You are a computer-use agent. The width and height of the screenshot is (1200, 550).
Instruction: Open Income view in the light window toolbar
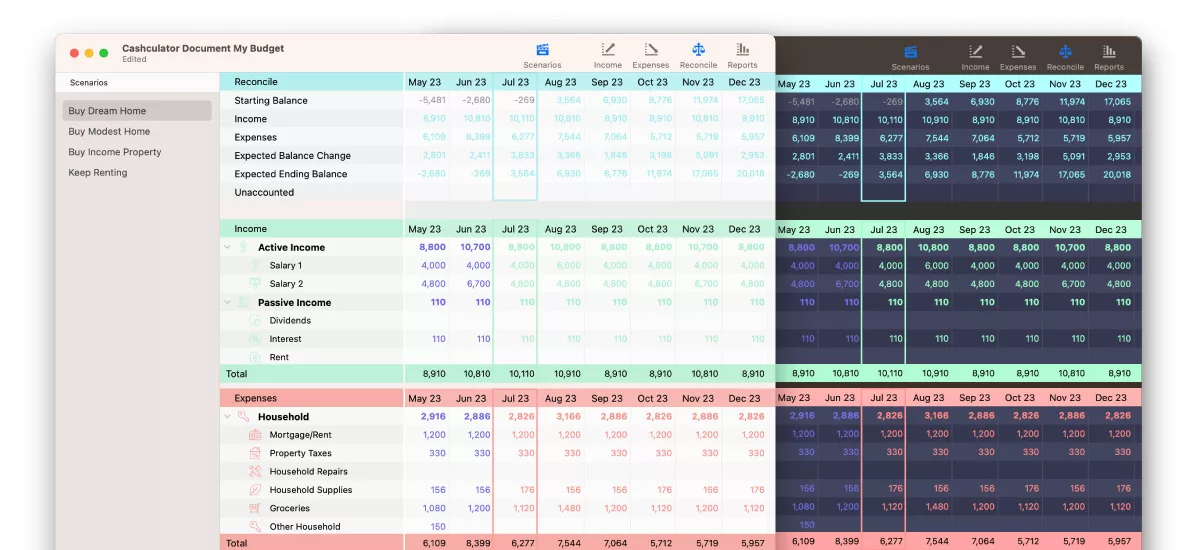(607, 56)
